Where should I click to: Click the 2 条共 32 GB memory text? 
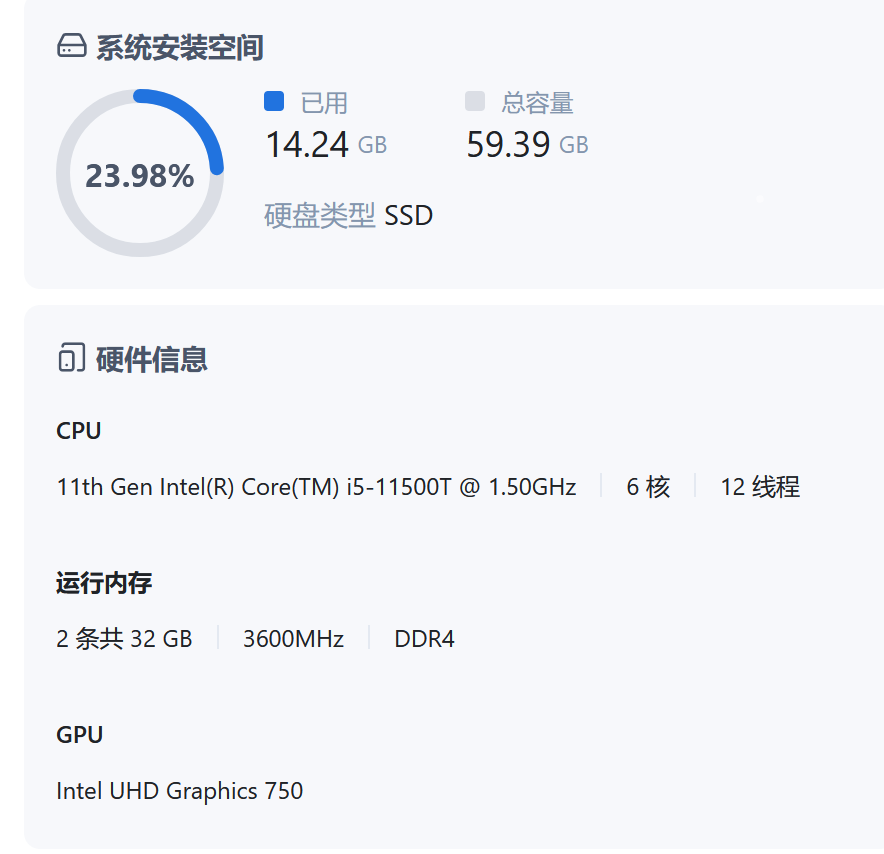coord(124,639)
